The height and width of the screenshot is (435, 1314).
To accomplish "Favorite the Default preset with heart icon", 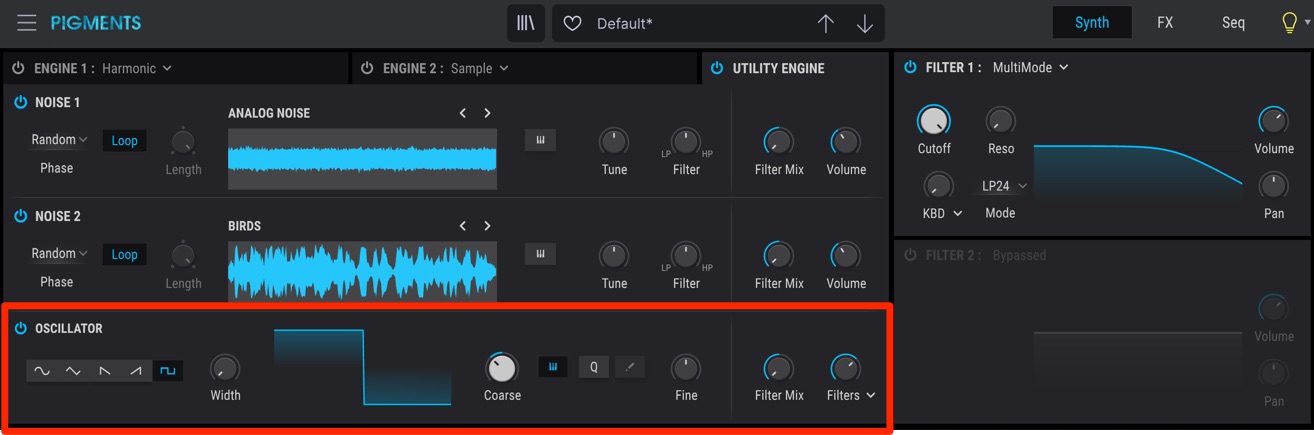I will click(572, 23).
